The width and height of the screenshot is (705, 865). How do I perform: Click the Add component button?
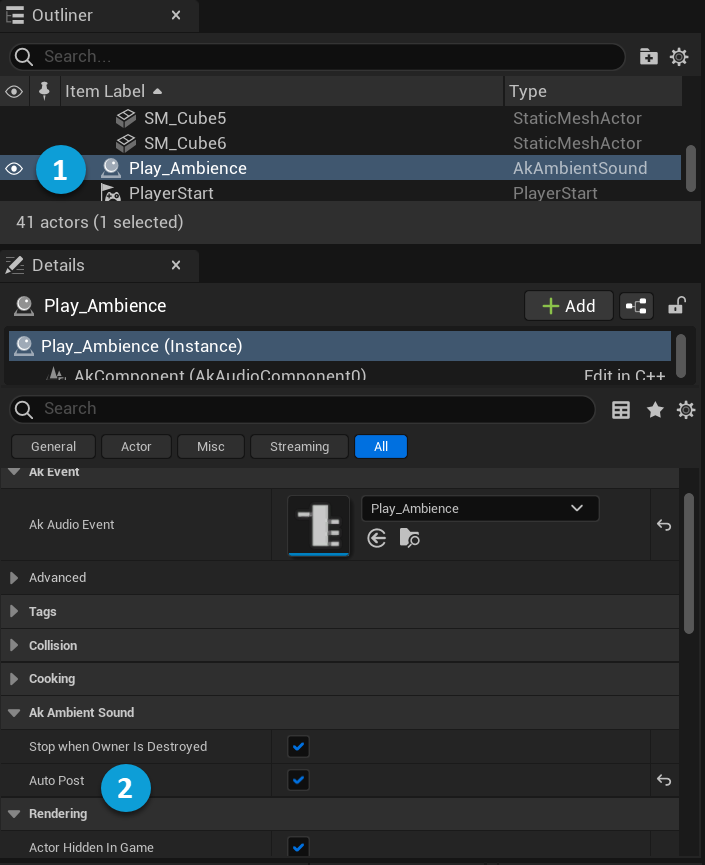[x=568, y=306]
